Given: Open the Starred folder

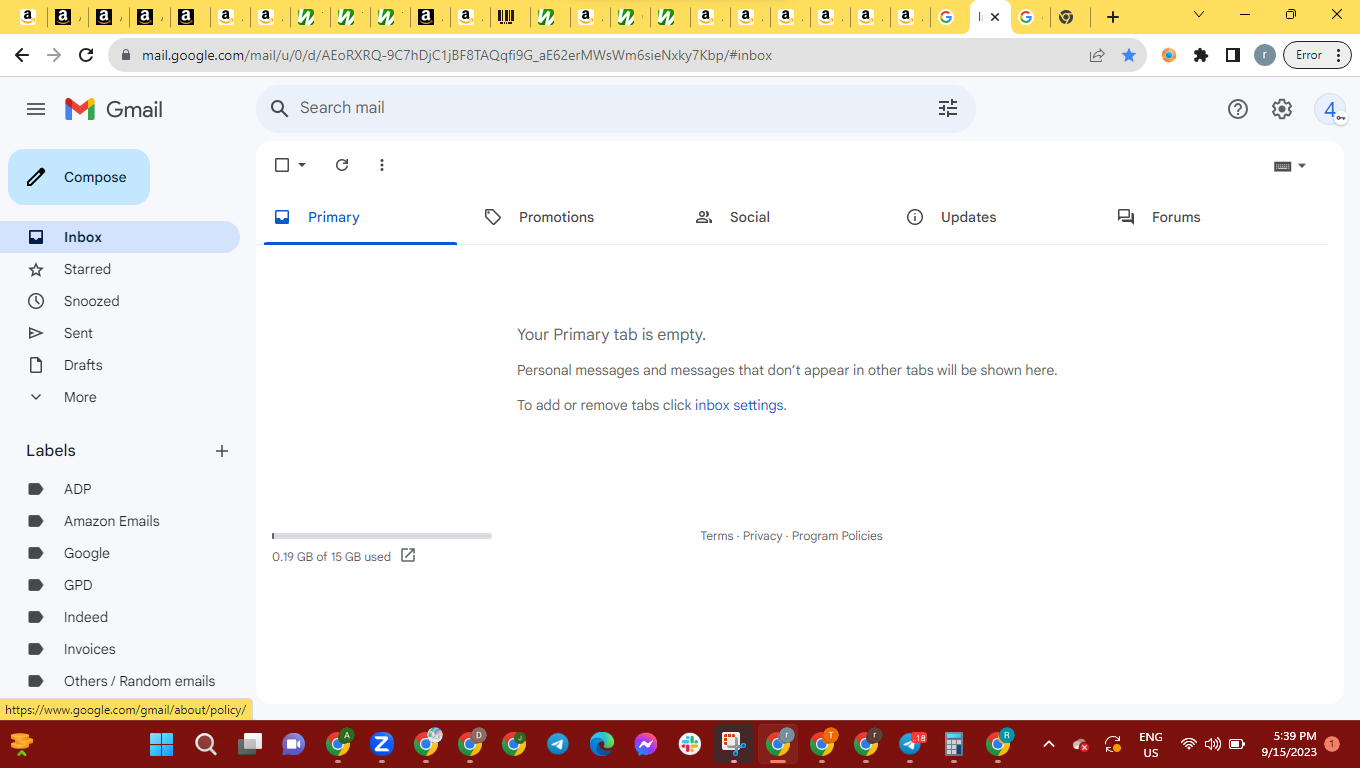Looking at the screenshot, I should point(120,269).
